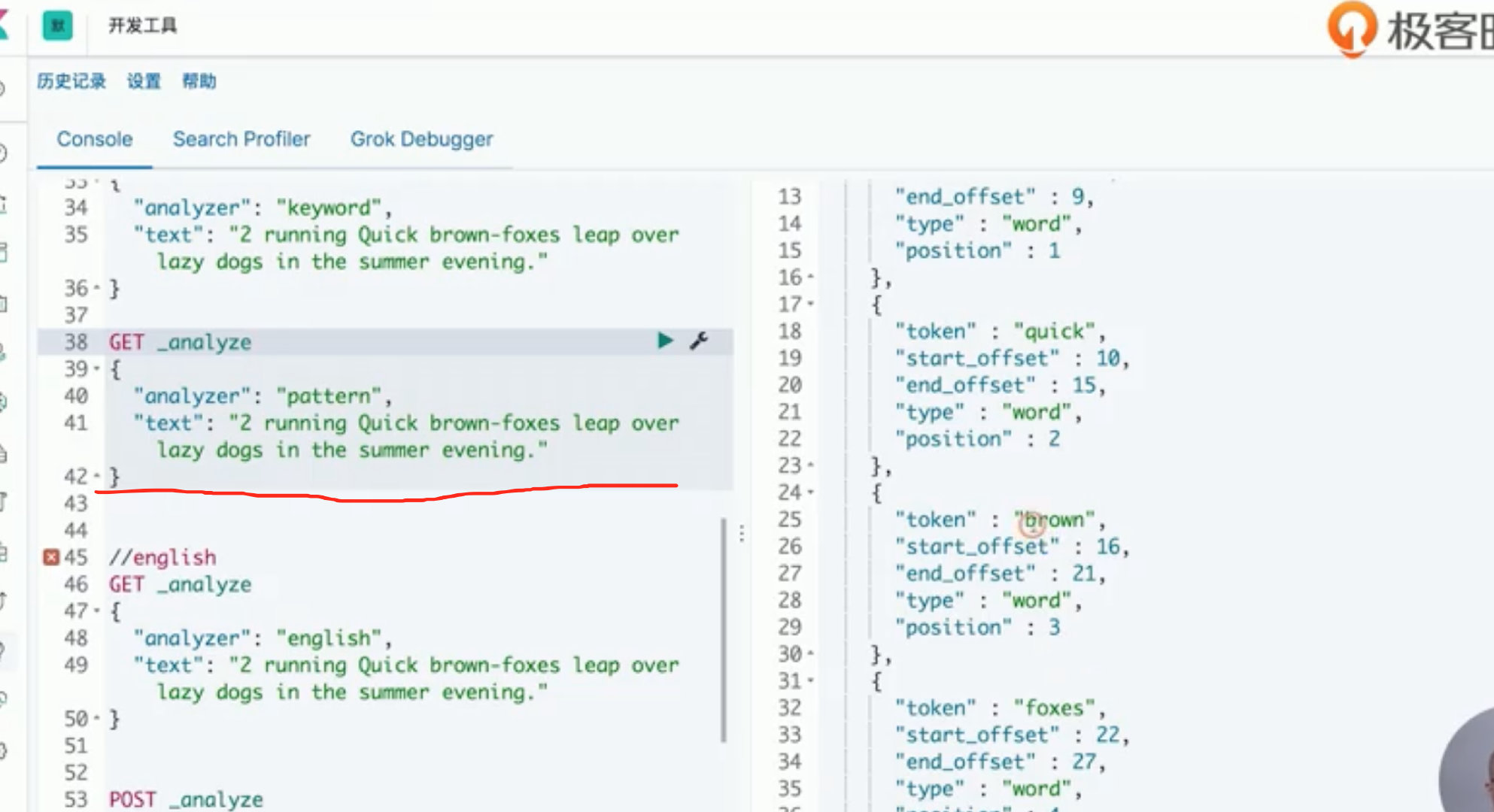
Task: Fold the foxes token object at line 31
Action: pos(811,681)
